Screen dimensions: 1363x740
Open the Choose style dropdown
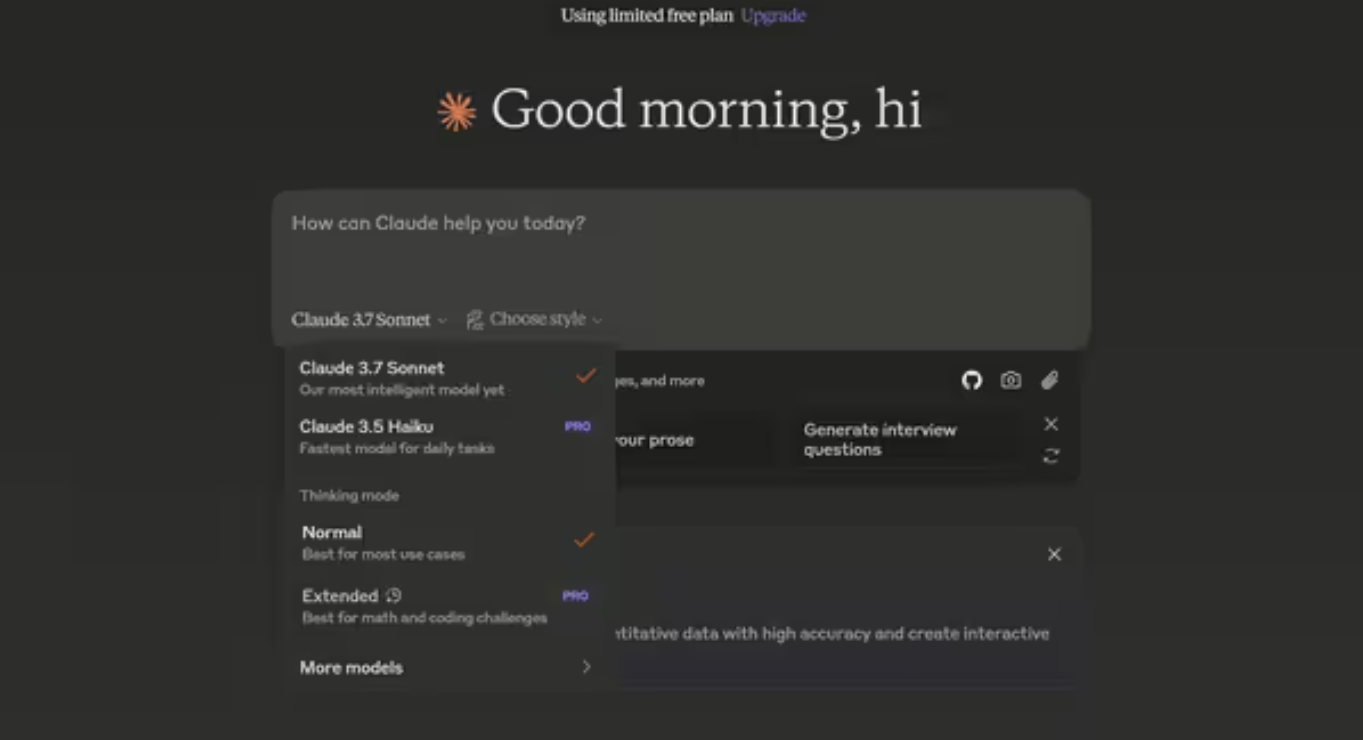click(544, 320)
